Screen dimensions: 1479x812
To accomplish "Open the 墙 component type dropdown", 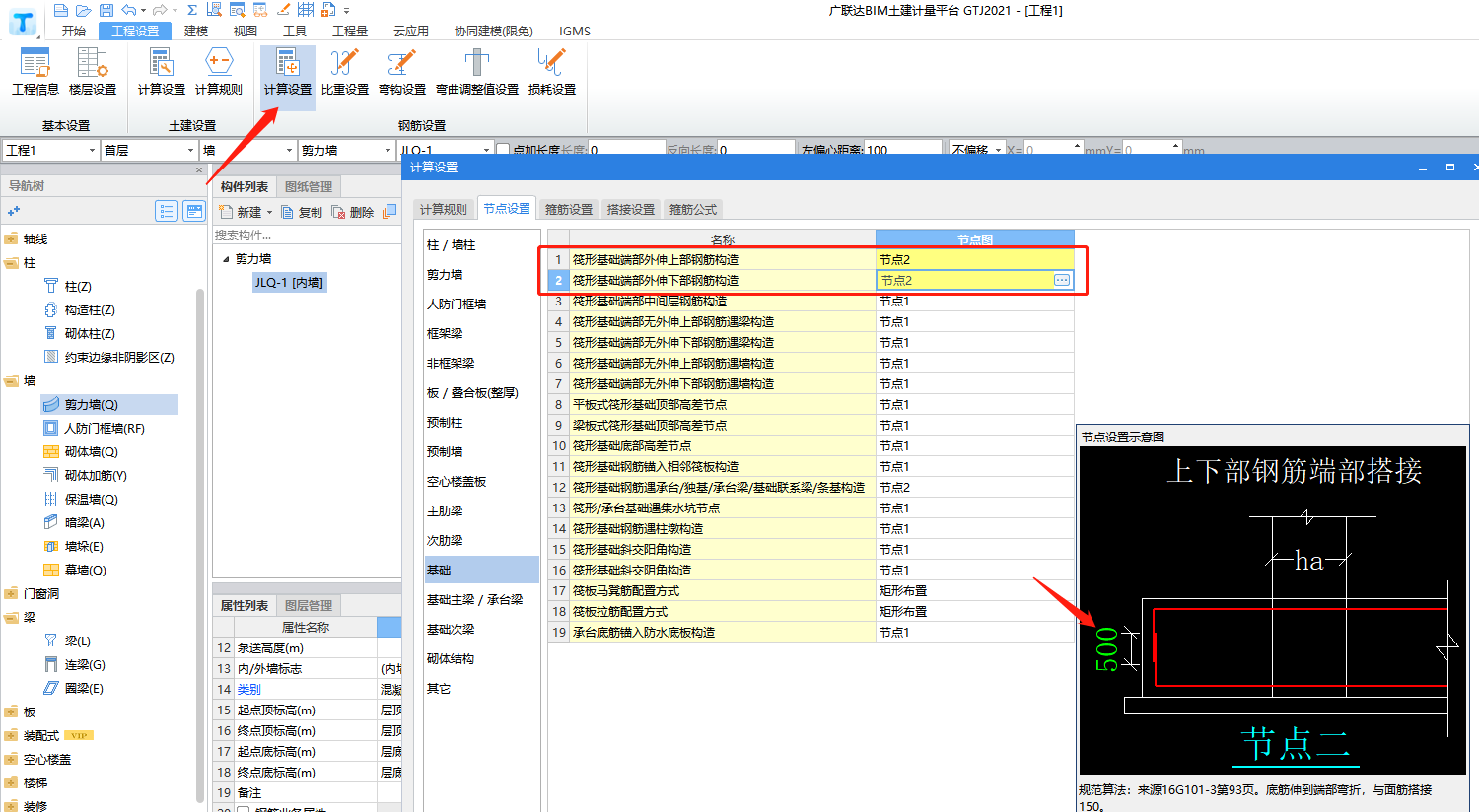I will point(289,150).
